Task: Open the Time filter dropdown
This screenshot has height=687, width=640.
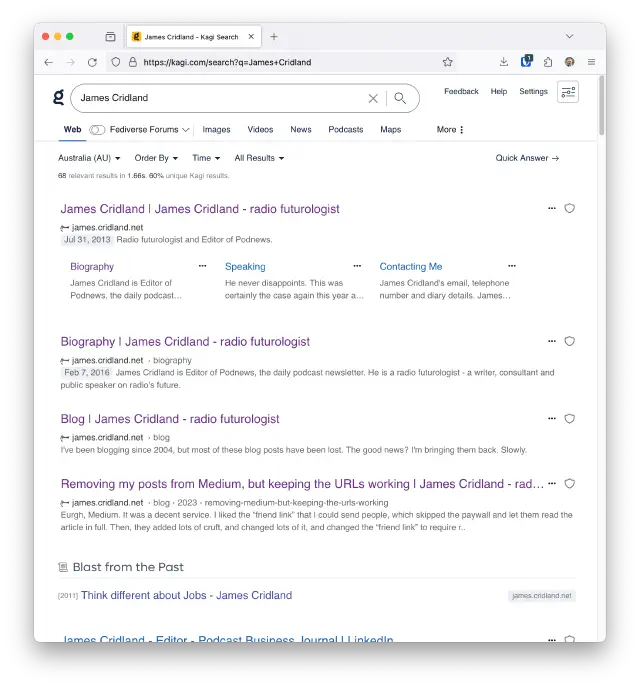Action: tap(205, 158)
